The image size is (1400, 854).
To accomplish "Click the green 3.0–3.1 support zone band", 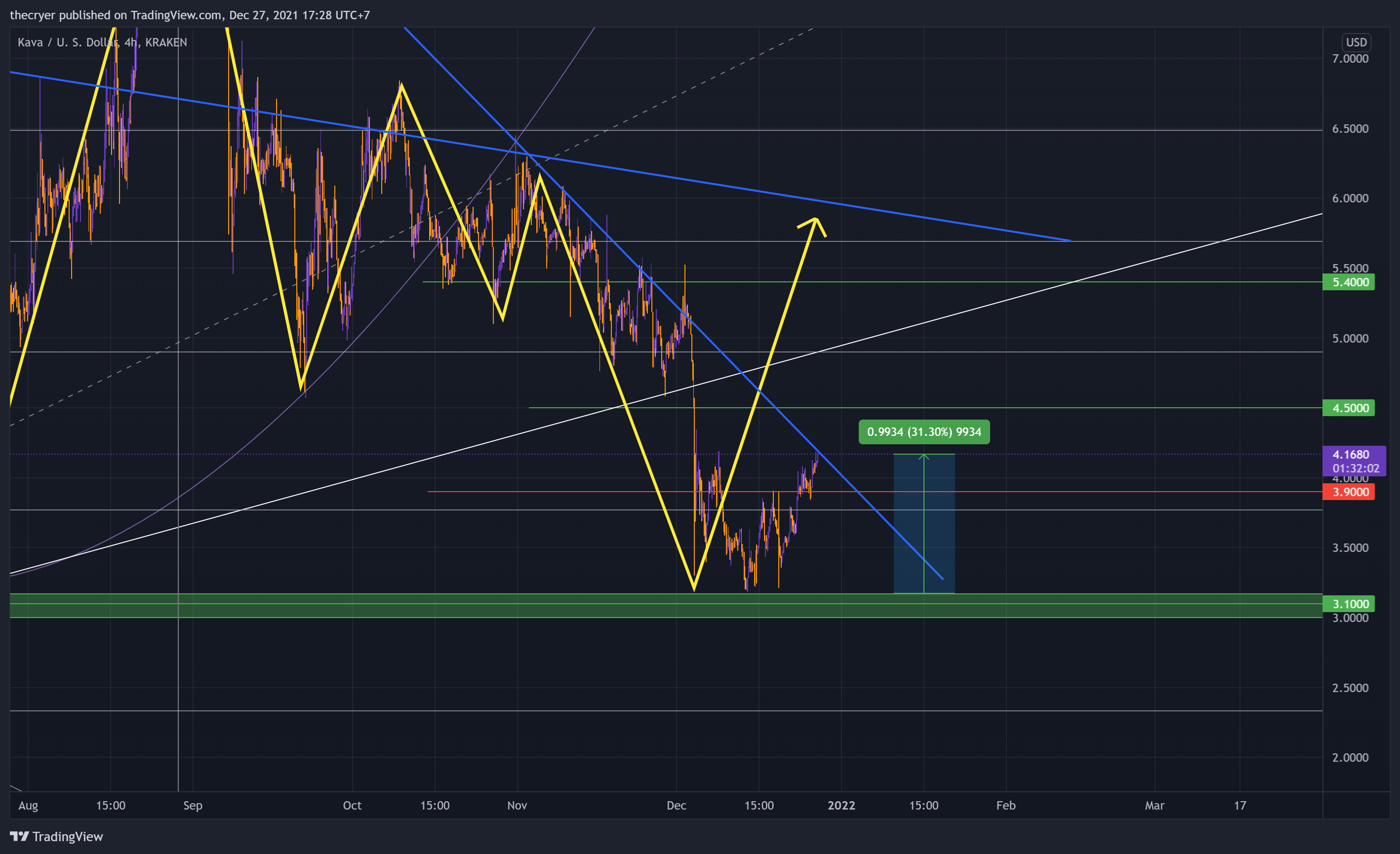I will [x=666, y=605].
